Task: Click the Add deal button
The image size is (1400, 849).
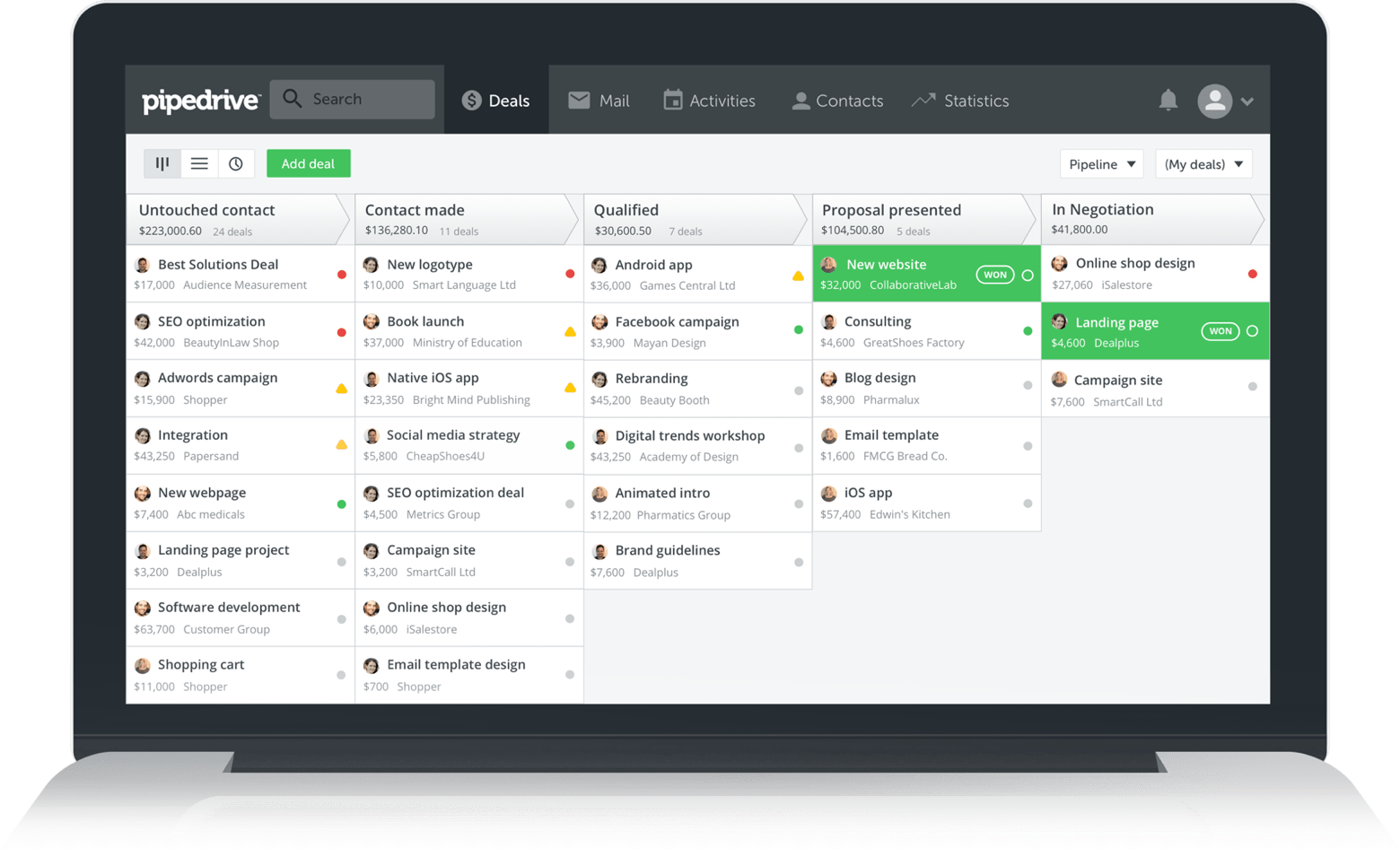Action: click(x=308, y=163)
